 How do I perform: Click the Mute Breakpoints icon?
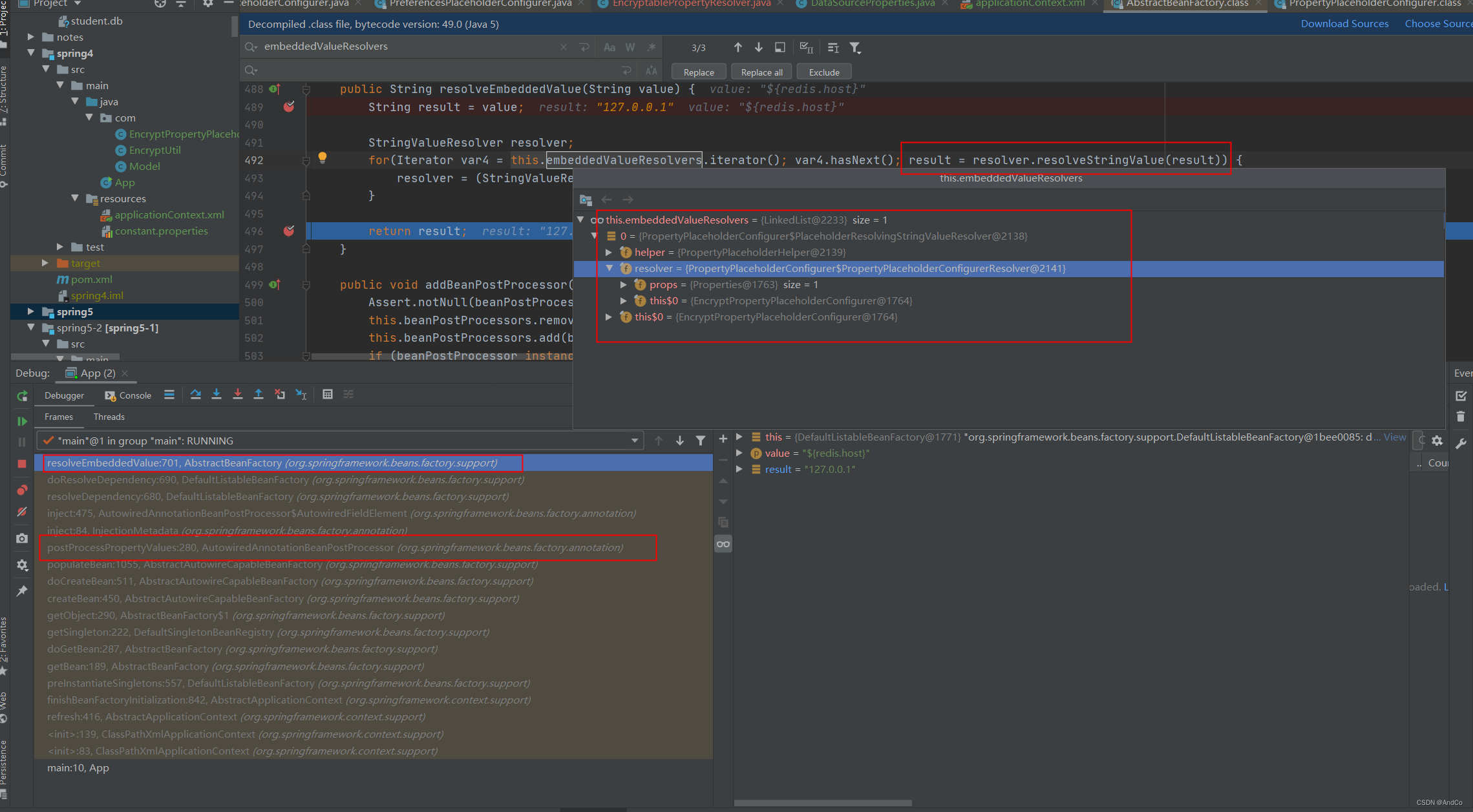tap(22, 512)
